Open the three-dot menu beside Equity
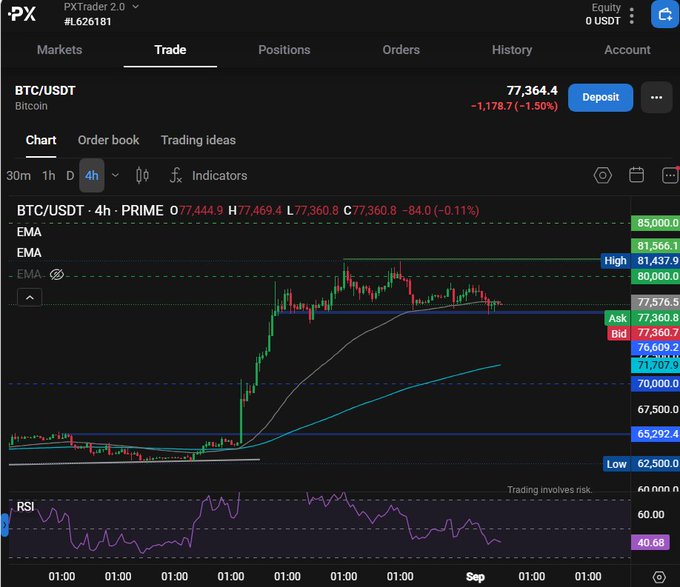This screenshot has width=680, height=587. pyautogui.click(x=632, y=16)
